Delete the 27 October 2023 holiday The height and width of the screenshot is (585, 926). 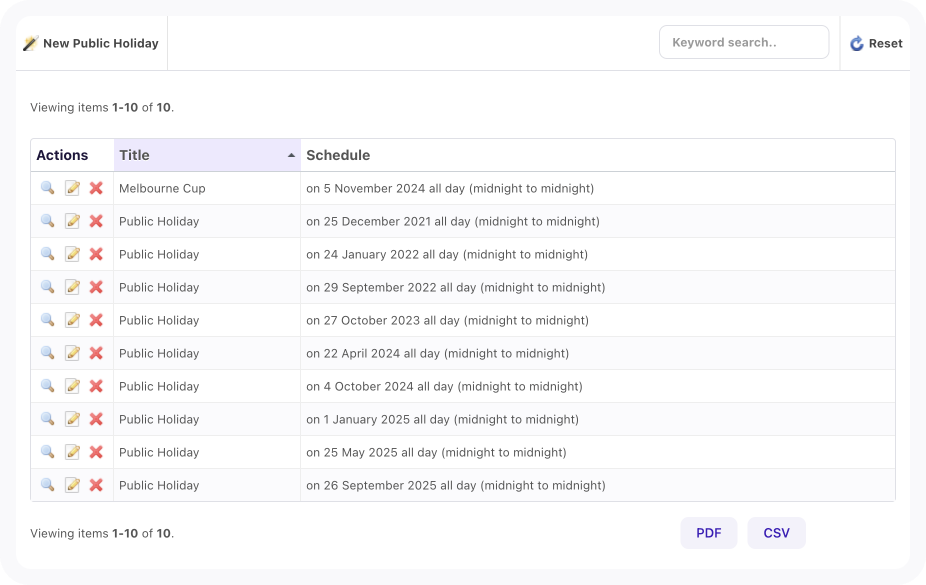(x=96, y=320)
